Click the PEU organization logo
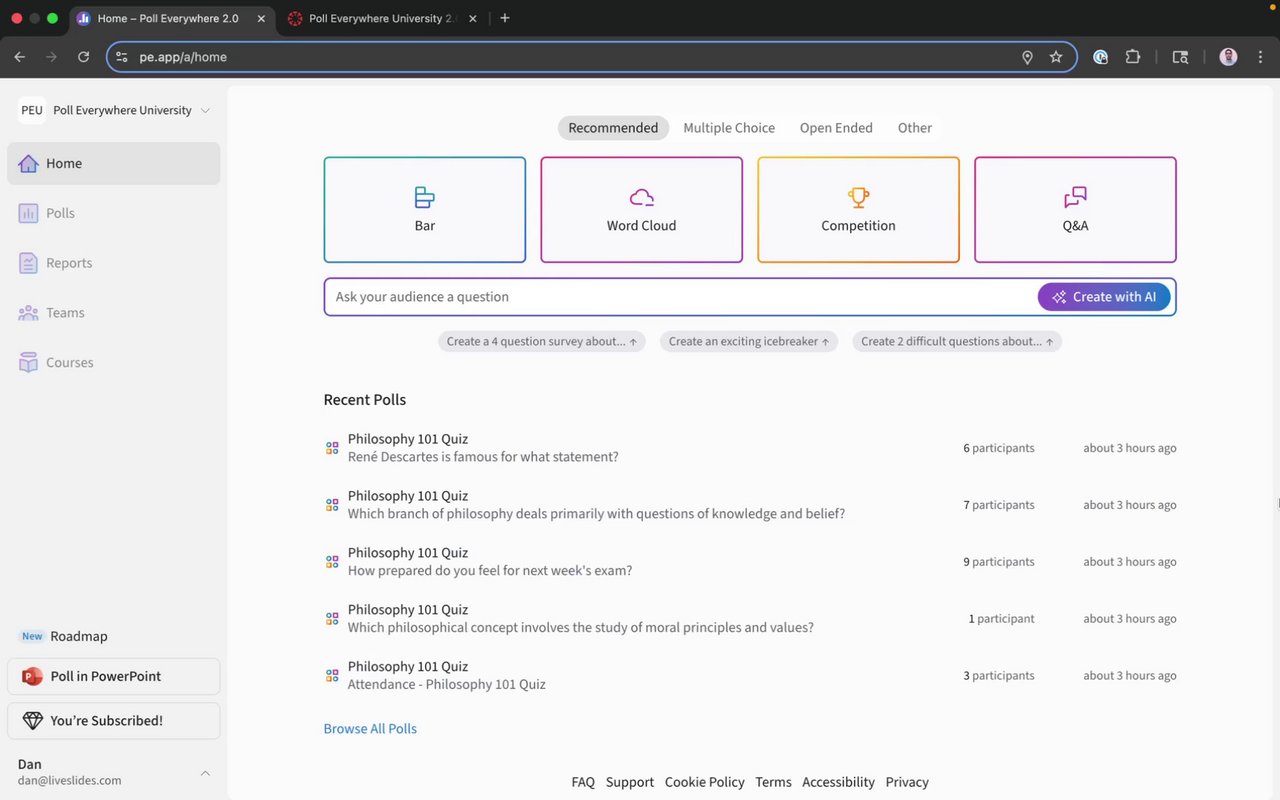 [32, 110]
